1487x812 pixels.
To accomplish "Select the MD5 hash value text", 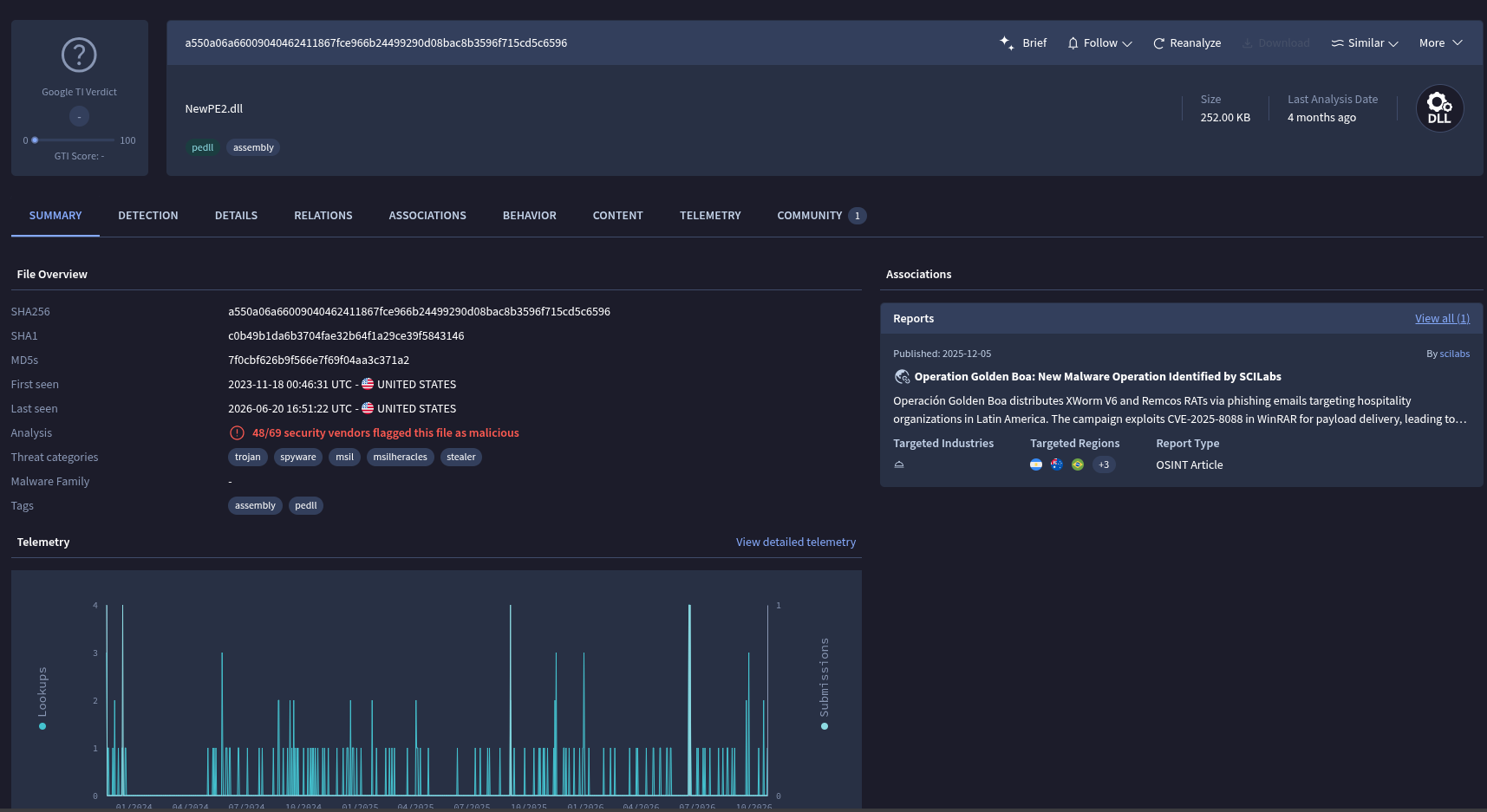I will point(318,361).
